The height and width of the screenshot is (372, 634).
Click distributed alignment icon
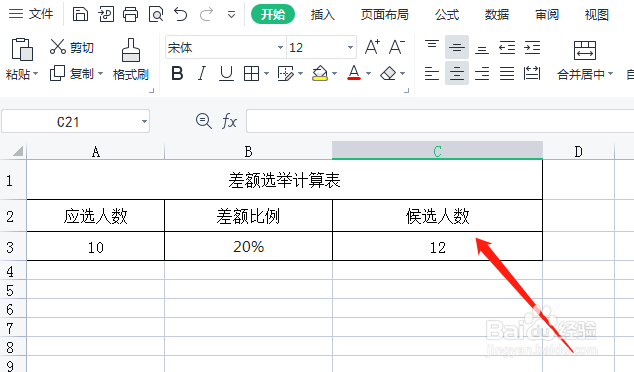(x=532, y=74)
